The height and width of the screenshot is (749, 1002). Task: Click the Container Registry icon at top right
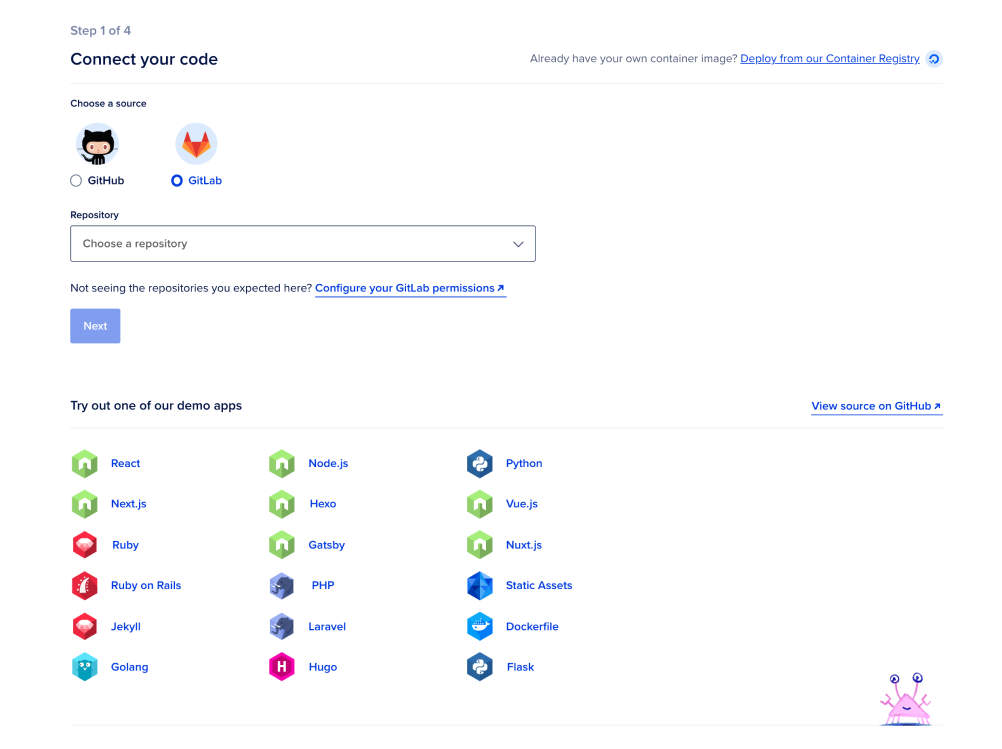934,59
